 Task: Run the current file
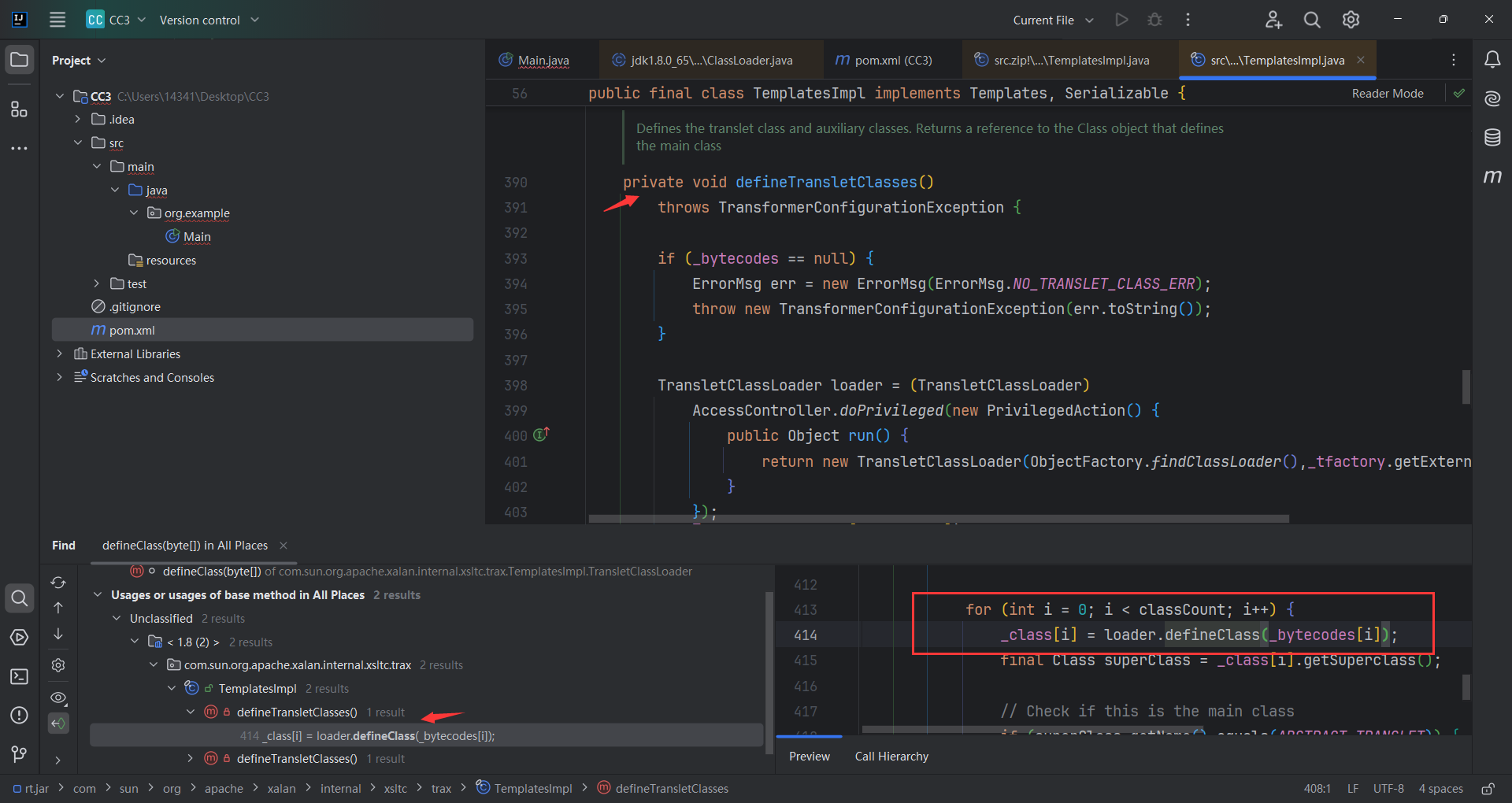pyautogui.click(x=1121, y=20)
